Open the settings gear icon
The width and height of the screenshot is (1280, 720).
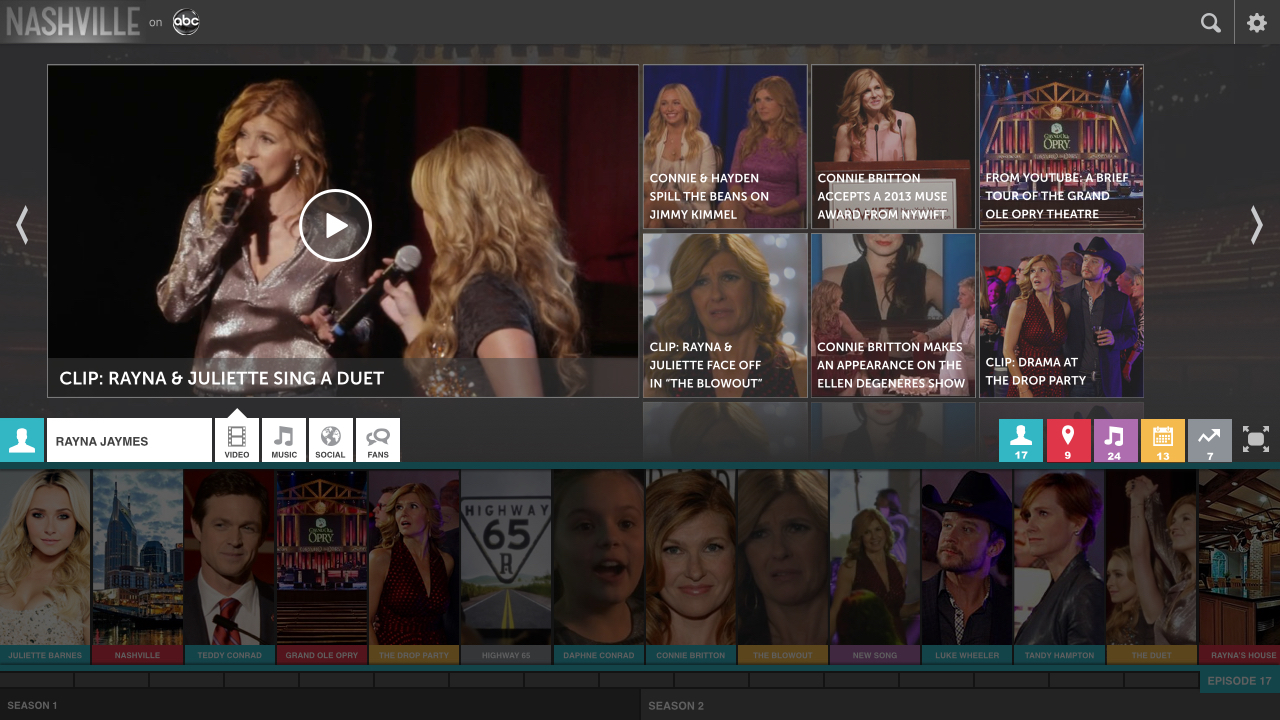click(1257, 22)
